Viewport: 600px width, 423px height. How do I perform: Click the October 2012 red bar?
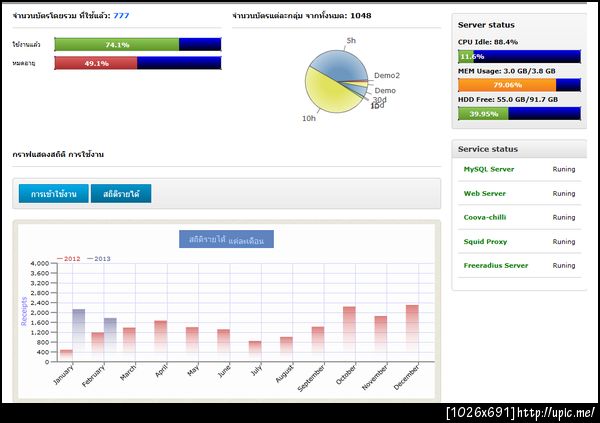[349, 334]
